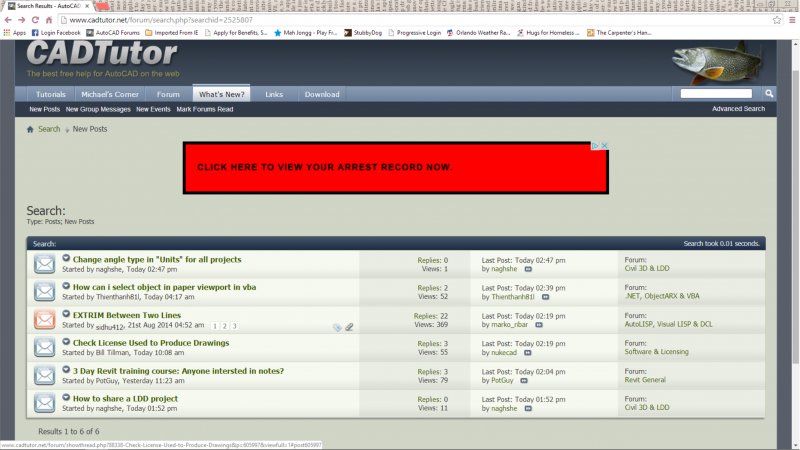Click the envelope icon for 3 Day Revit training thread

tap(44, 376)
